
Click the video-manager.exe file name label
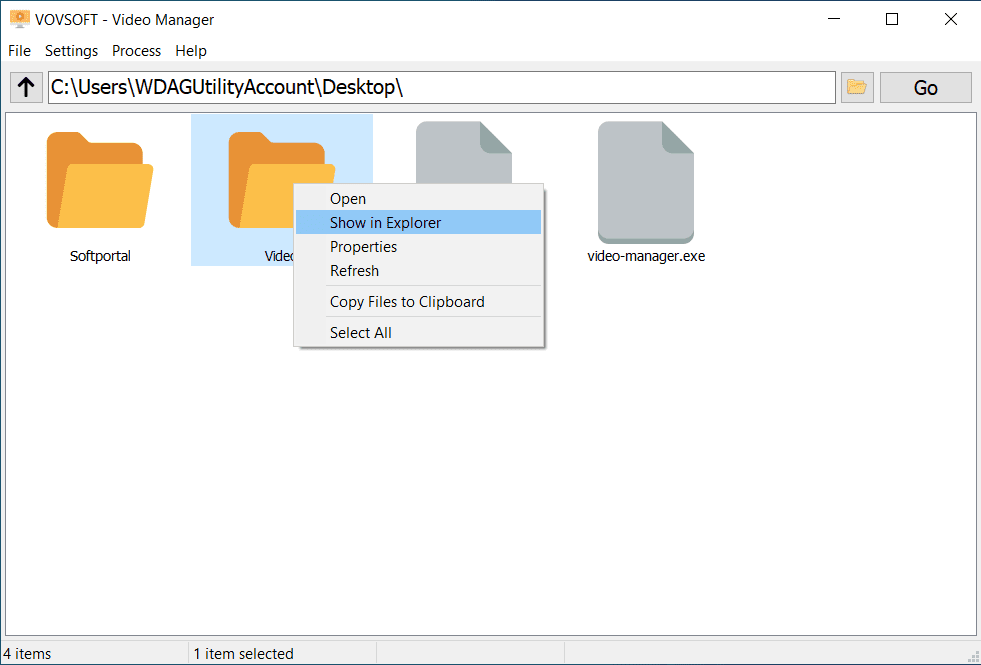[646, 256]
